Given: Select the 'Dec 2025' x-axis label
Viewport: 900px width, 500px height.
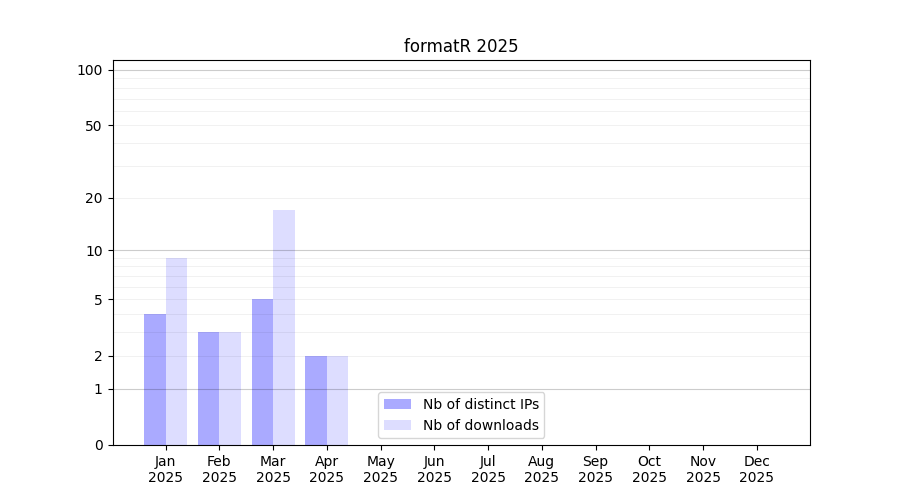Looking at the screenshot, I should [756, 469].
